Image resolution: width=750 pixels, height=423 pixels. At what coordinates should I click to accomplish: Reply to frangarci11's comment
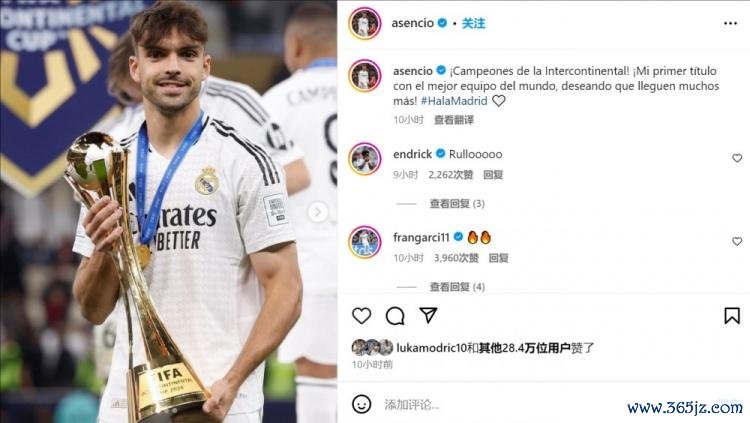pos(498,258)
